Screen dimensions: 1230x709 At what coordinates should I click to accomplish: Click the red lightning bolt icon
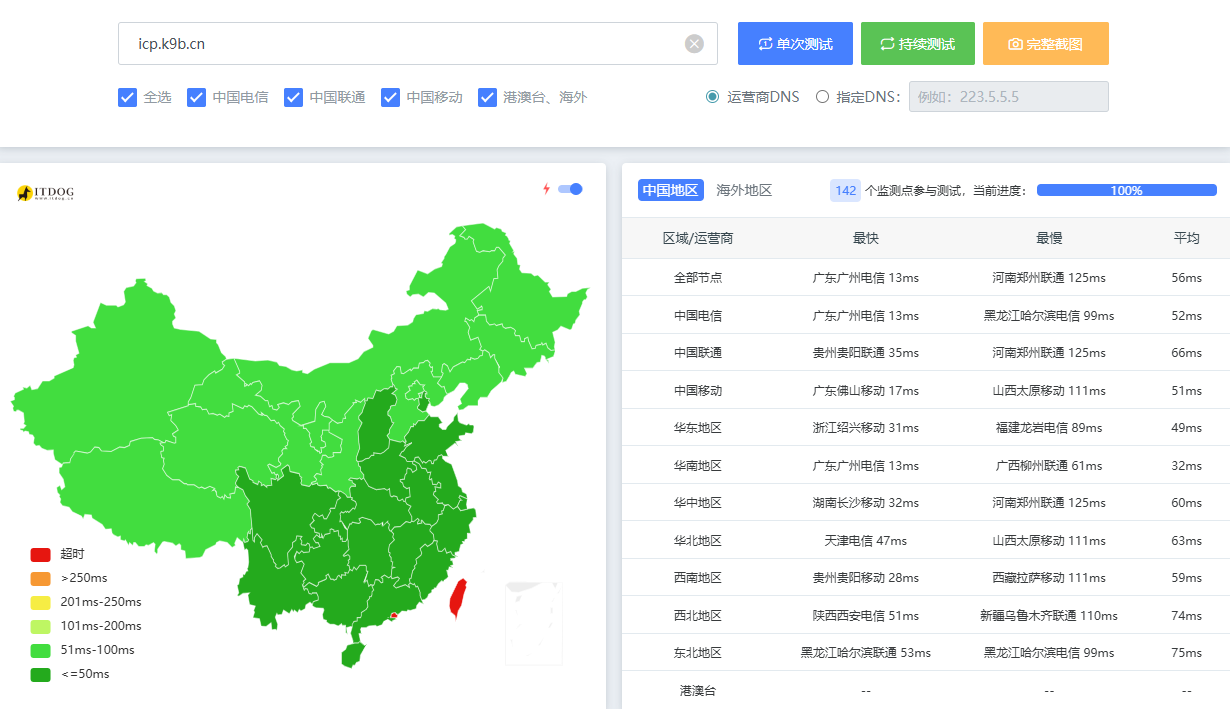coord(546,189)
